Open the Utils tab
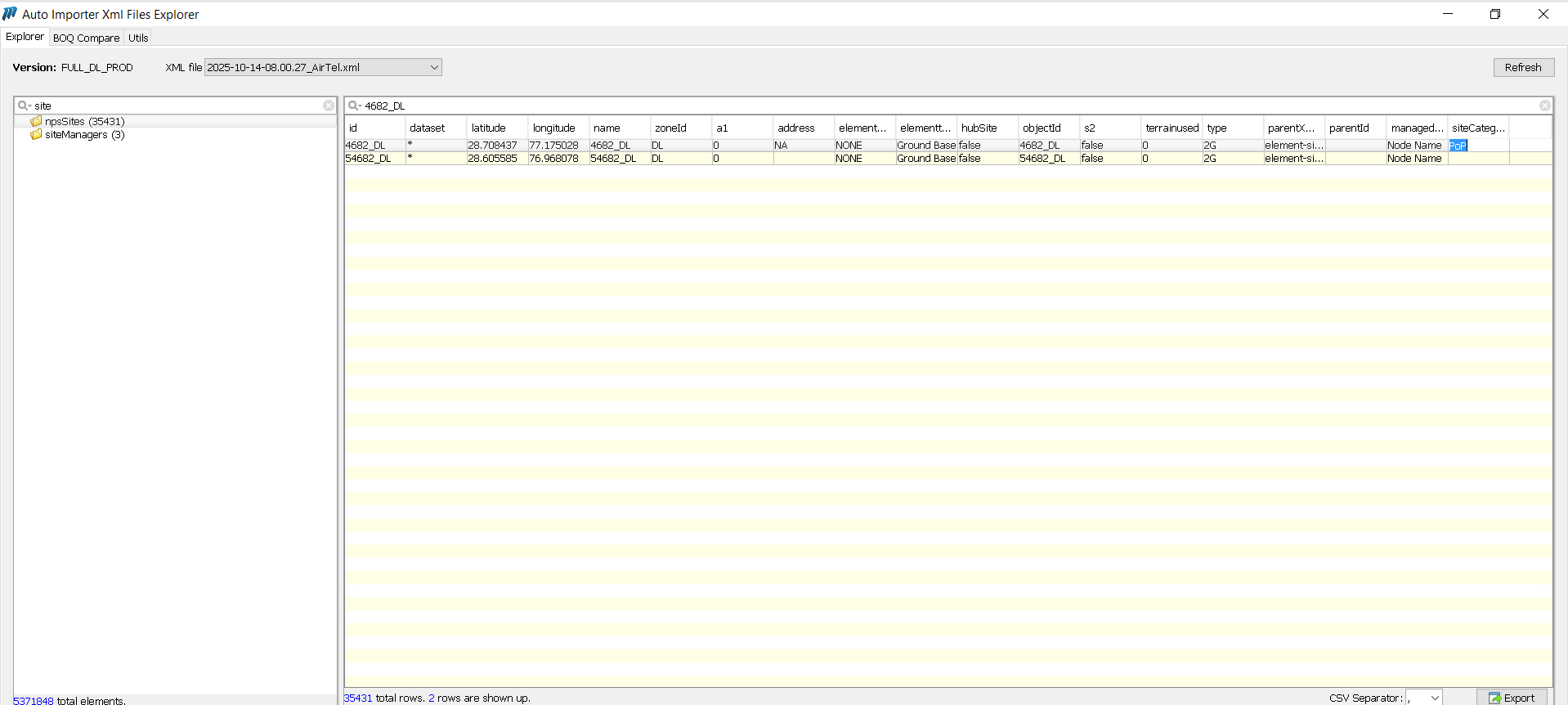1568x705 pixels. click(x=138, y=38)
